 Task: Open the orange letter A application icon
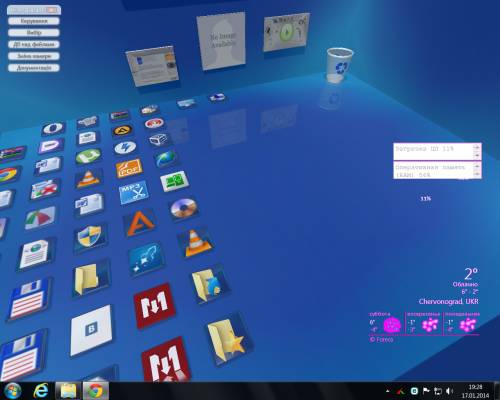[x=140, y=222]
